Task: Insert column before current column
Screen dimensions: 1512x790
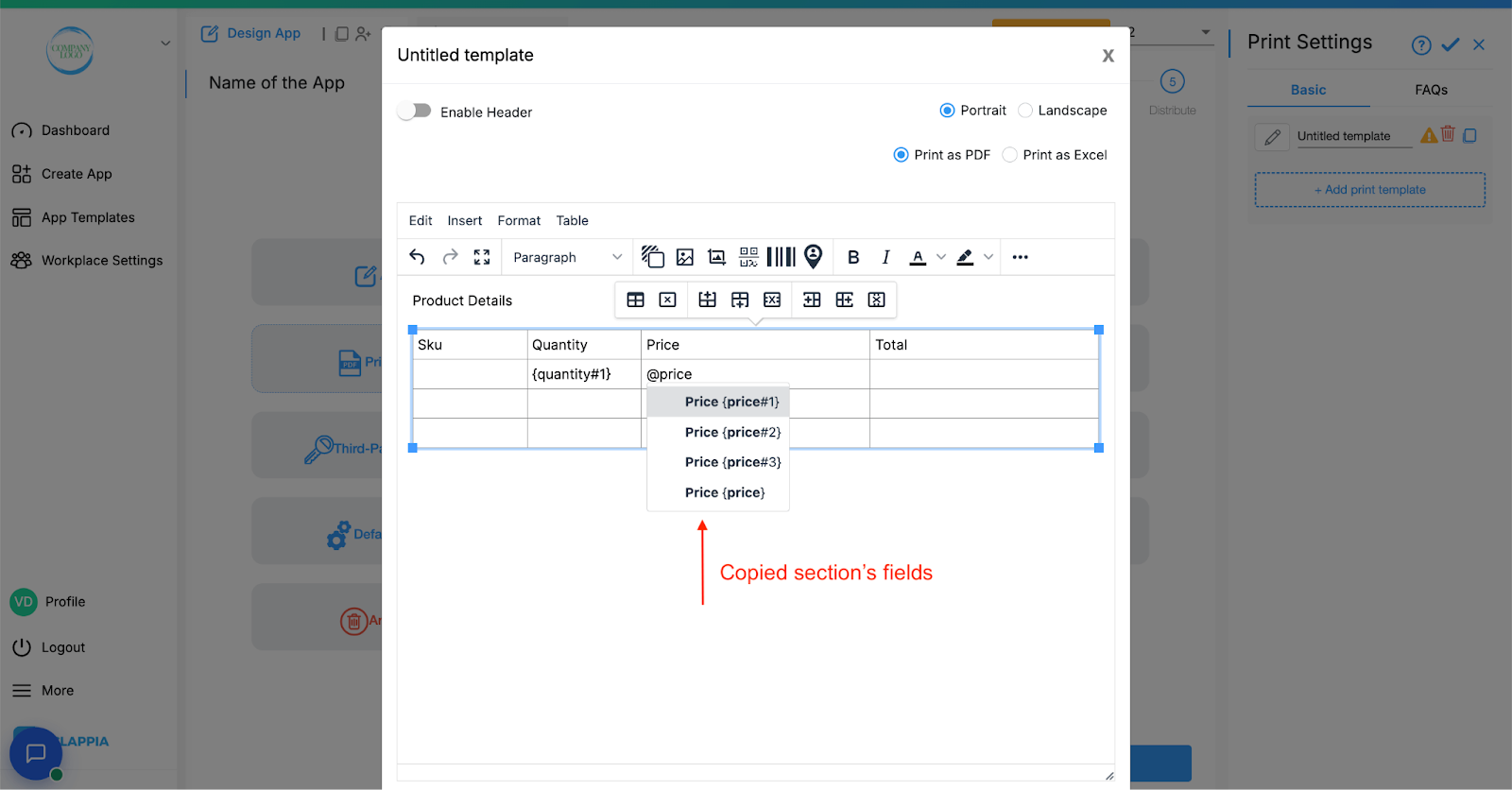Action: click(812, 300)
